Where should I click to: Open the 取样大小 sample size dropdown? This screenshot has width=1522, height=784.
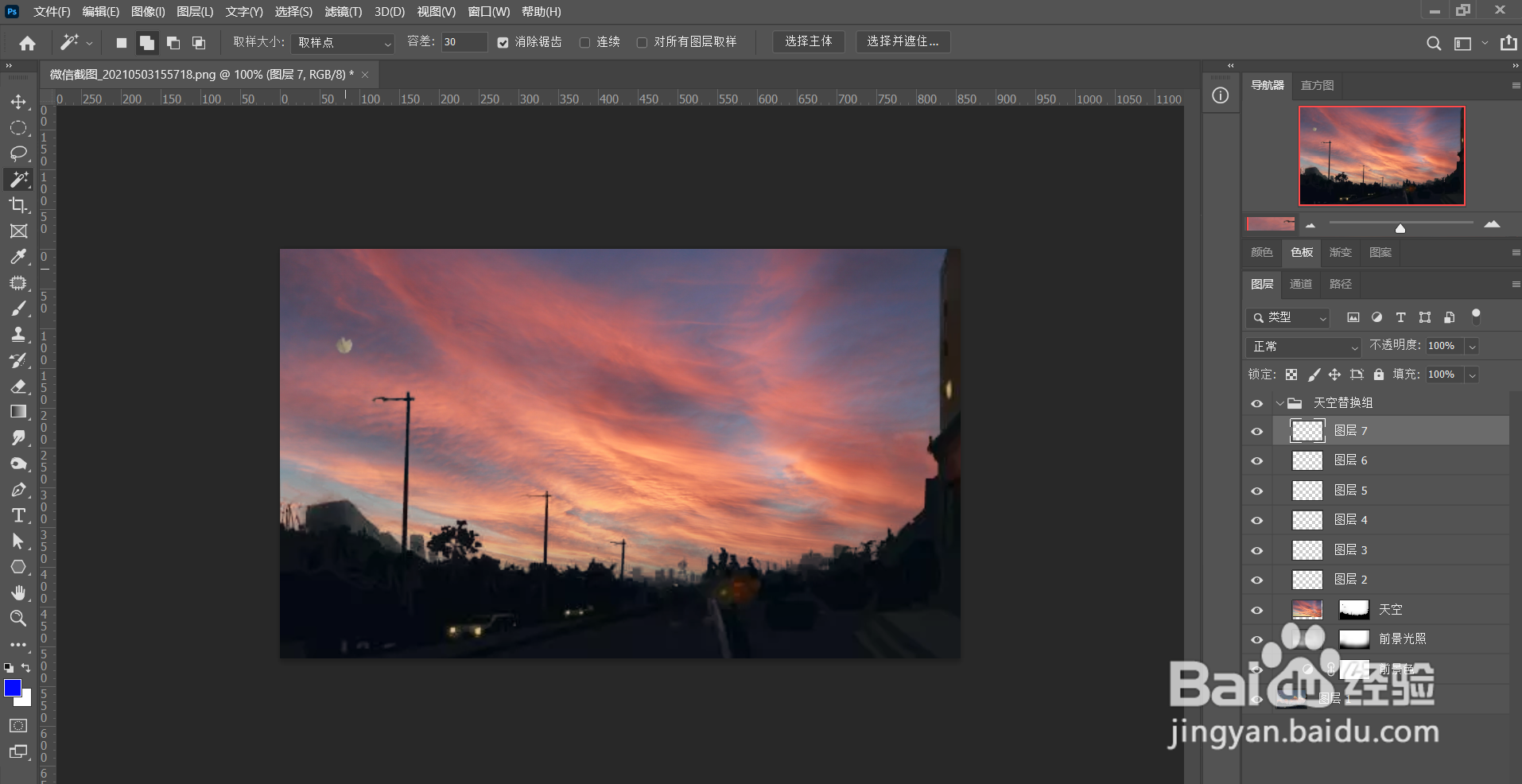tap(344, 43)
